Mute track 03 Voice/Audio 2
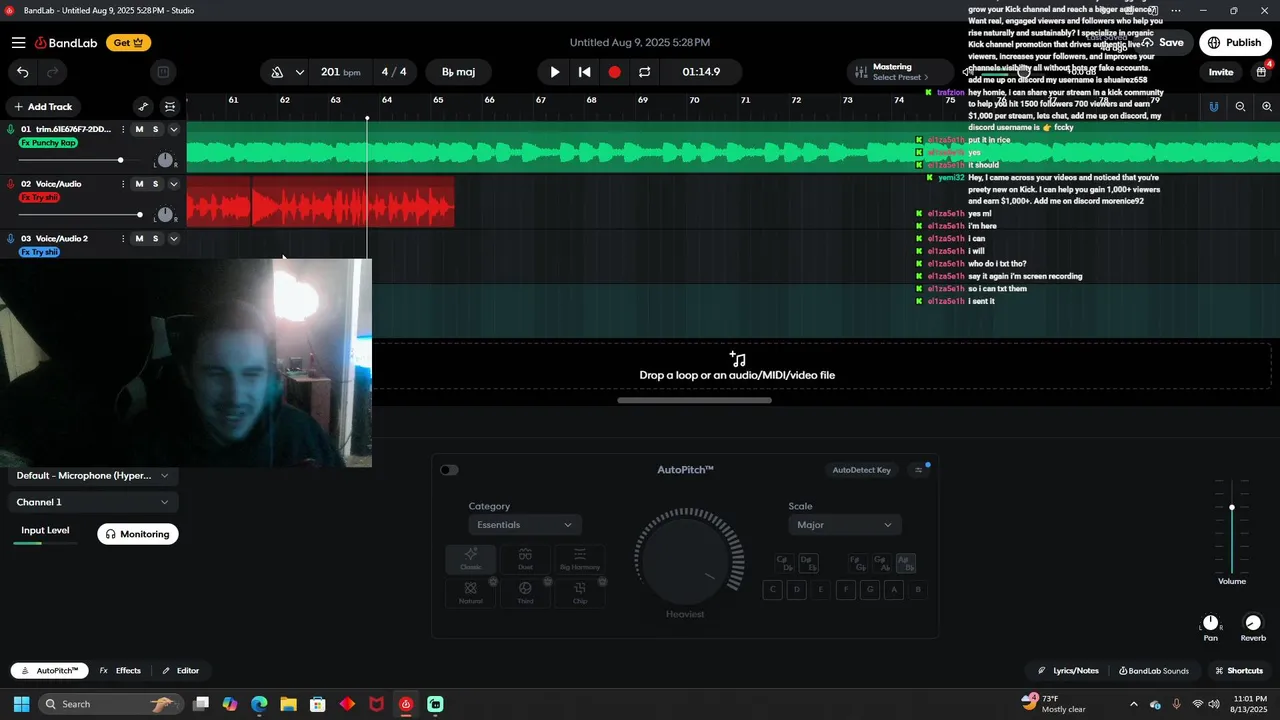Image resolution: width=1280 pixels, height=720 pixels. (x=139, y=238)
